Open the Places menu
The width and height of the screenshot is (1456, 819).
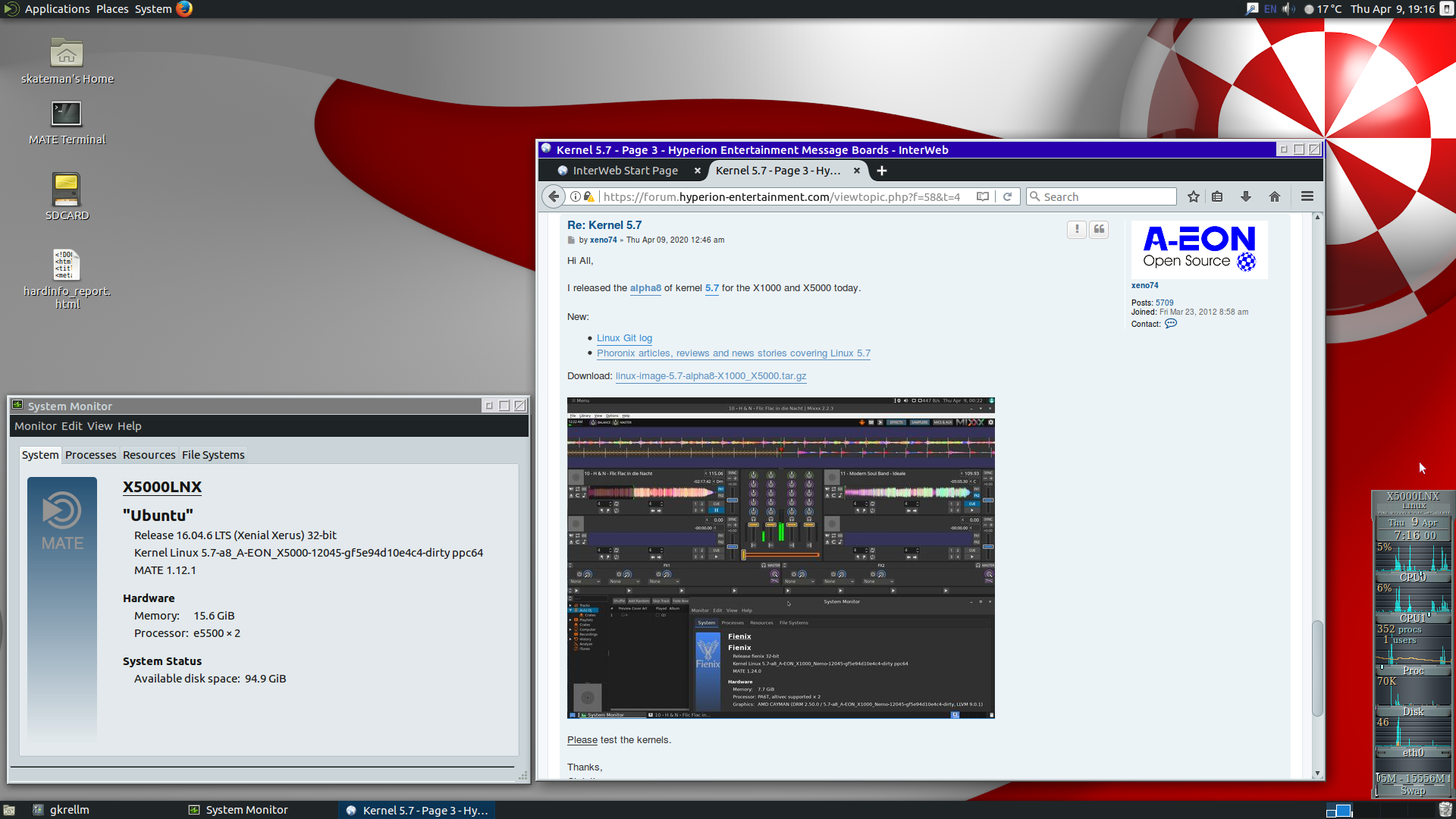point(112,8)
